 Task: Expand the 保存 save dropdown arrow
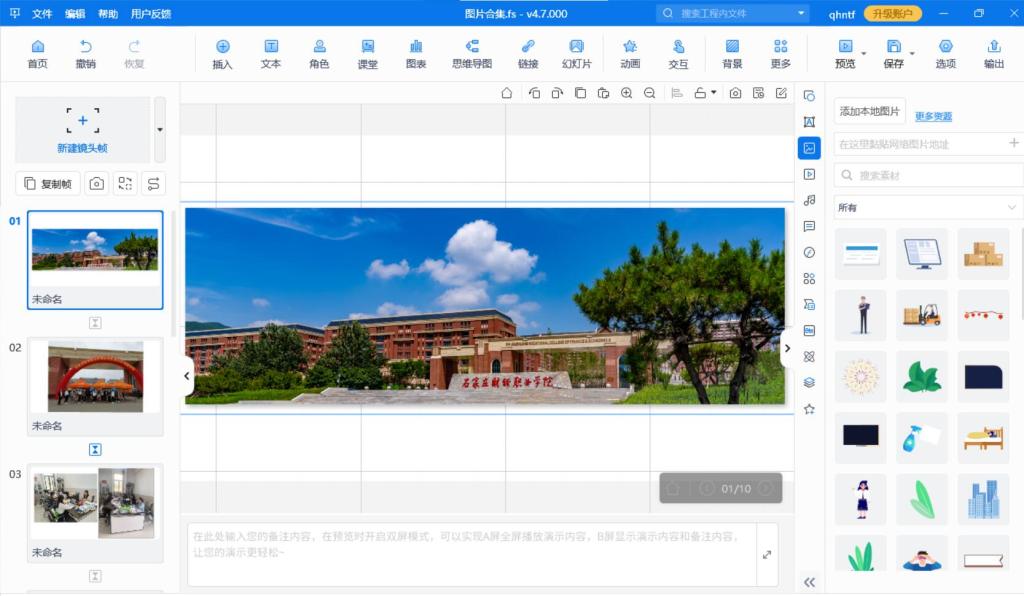point(912,54)
